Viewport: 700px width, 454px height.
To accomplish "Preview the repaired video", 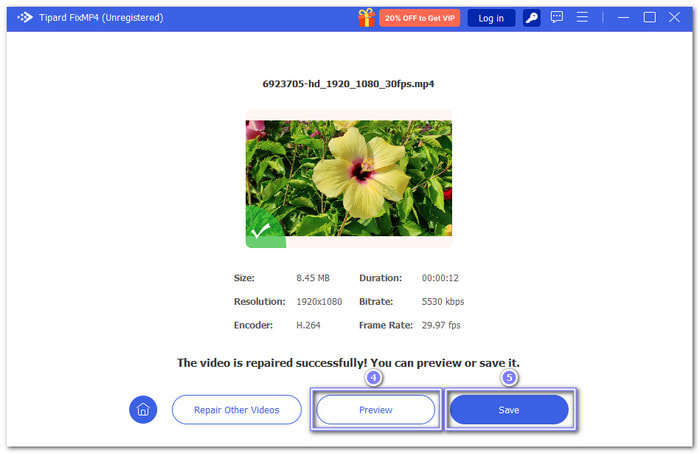I will click(376, 409).
